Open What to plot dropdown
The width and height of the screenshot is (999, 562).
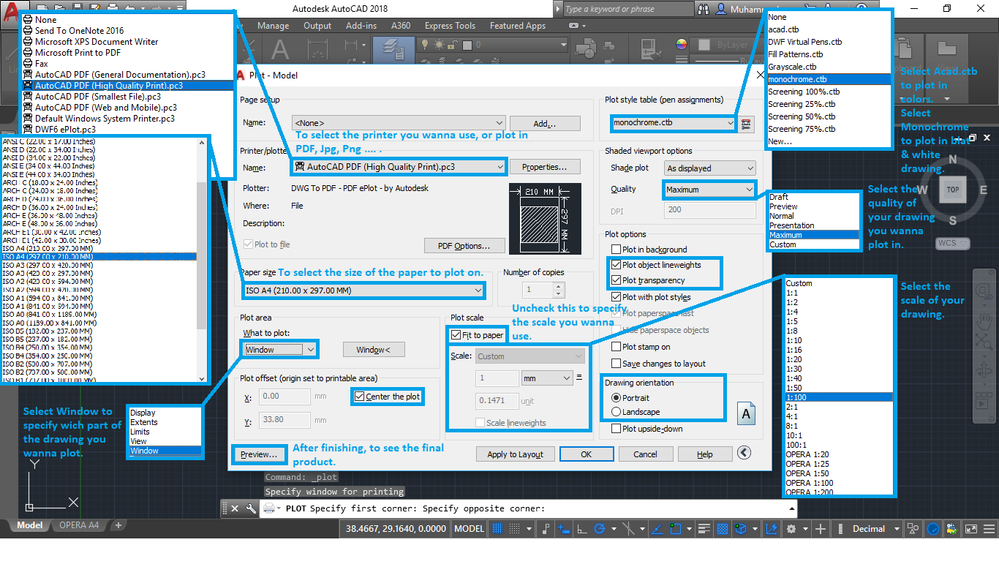(279, 350)
